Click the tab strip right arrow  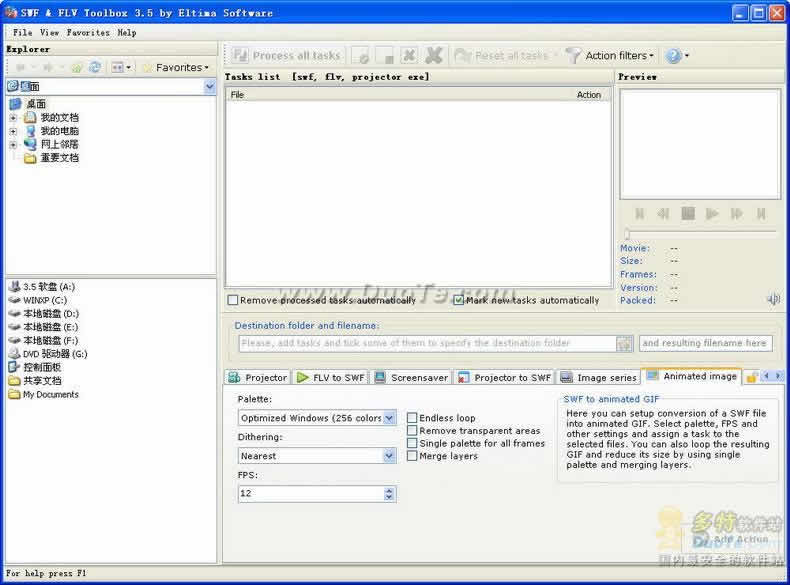pyautogui.click(x=778, y=376)
